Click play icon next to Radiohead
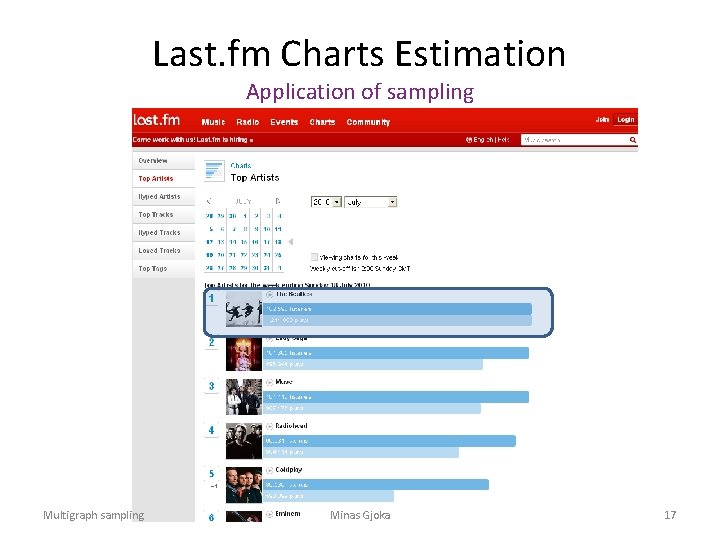The width and height of the screenshot is (720, 540). tap(270, 426)
